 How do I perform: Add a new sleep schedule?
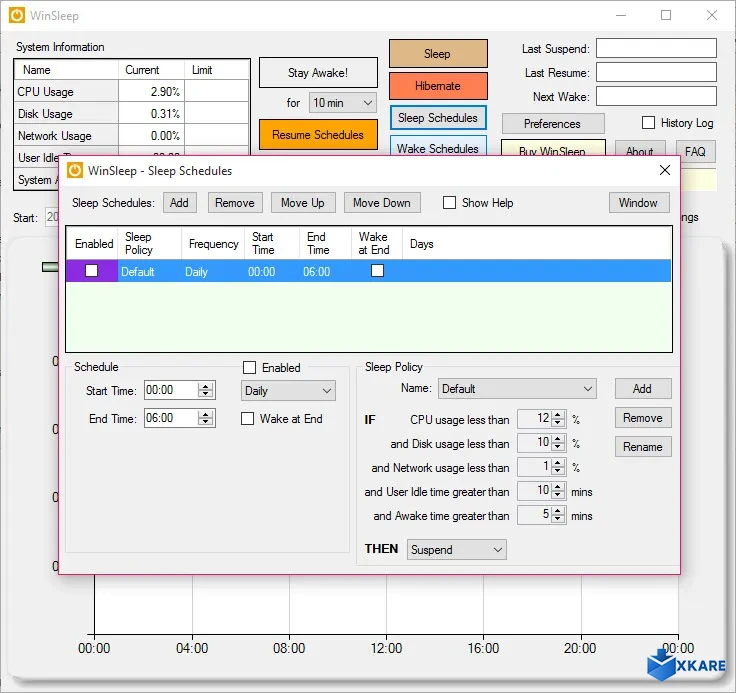(x=180, y=203)
